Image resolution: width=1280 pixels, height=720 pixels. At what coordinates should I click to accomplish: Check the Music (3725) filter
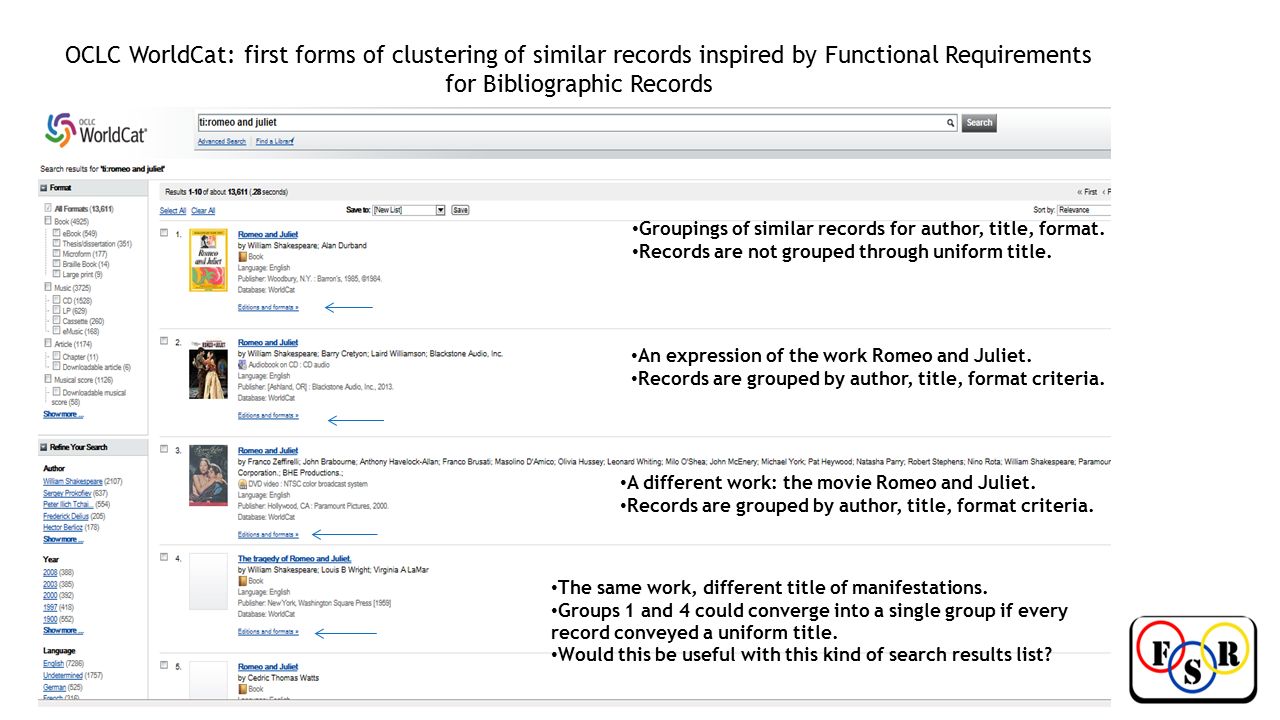pyautogui.click(x=47, y=287)
